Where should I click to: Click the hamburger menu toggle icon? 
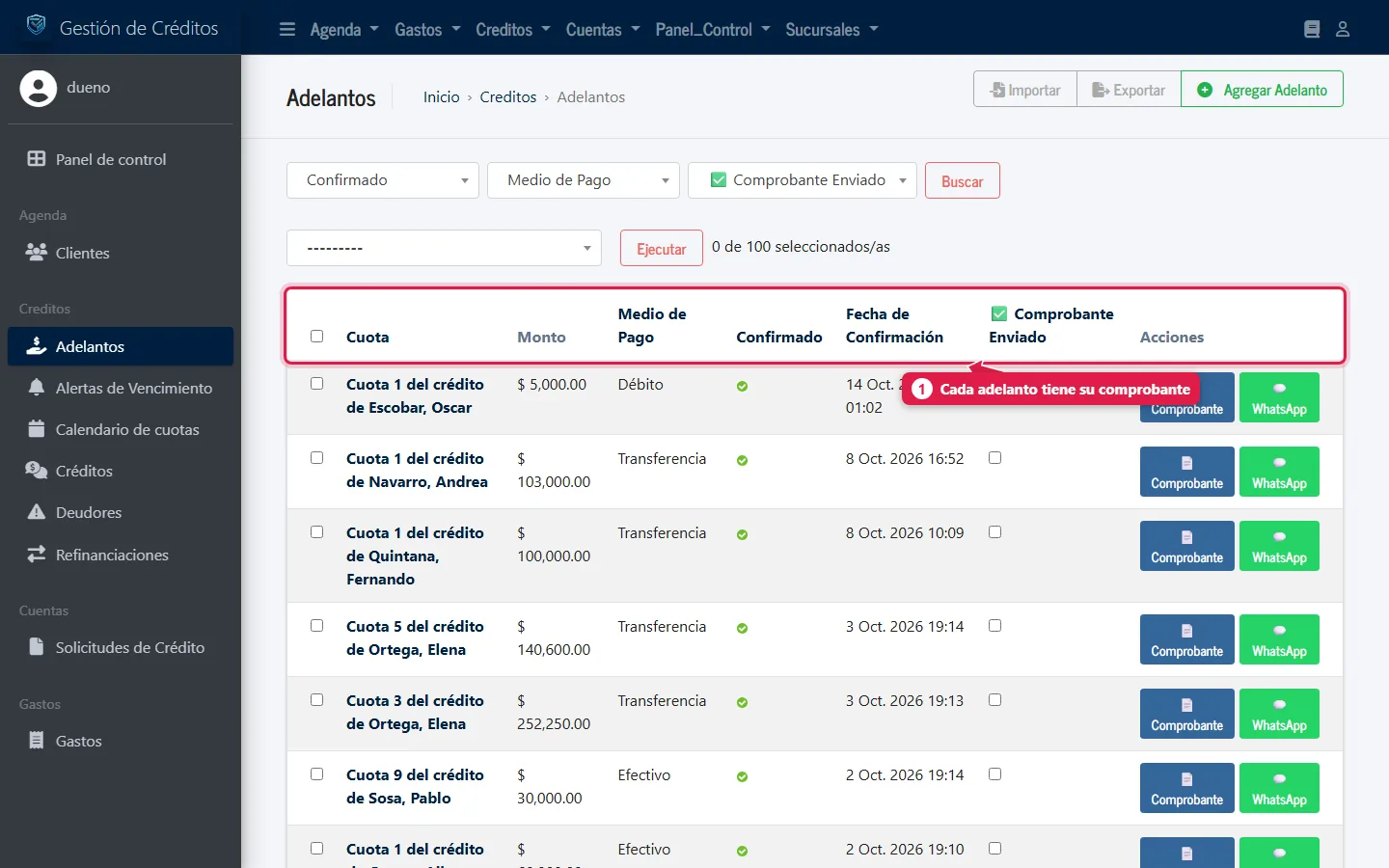[x=287, y=29]
